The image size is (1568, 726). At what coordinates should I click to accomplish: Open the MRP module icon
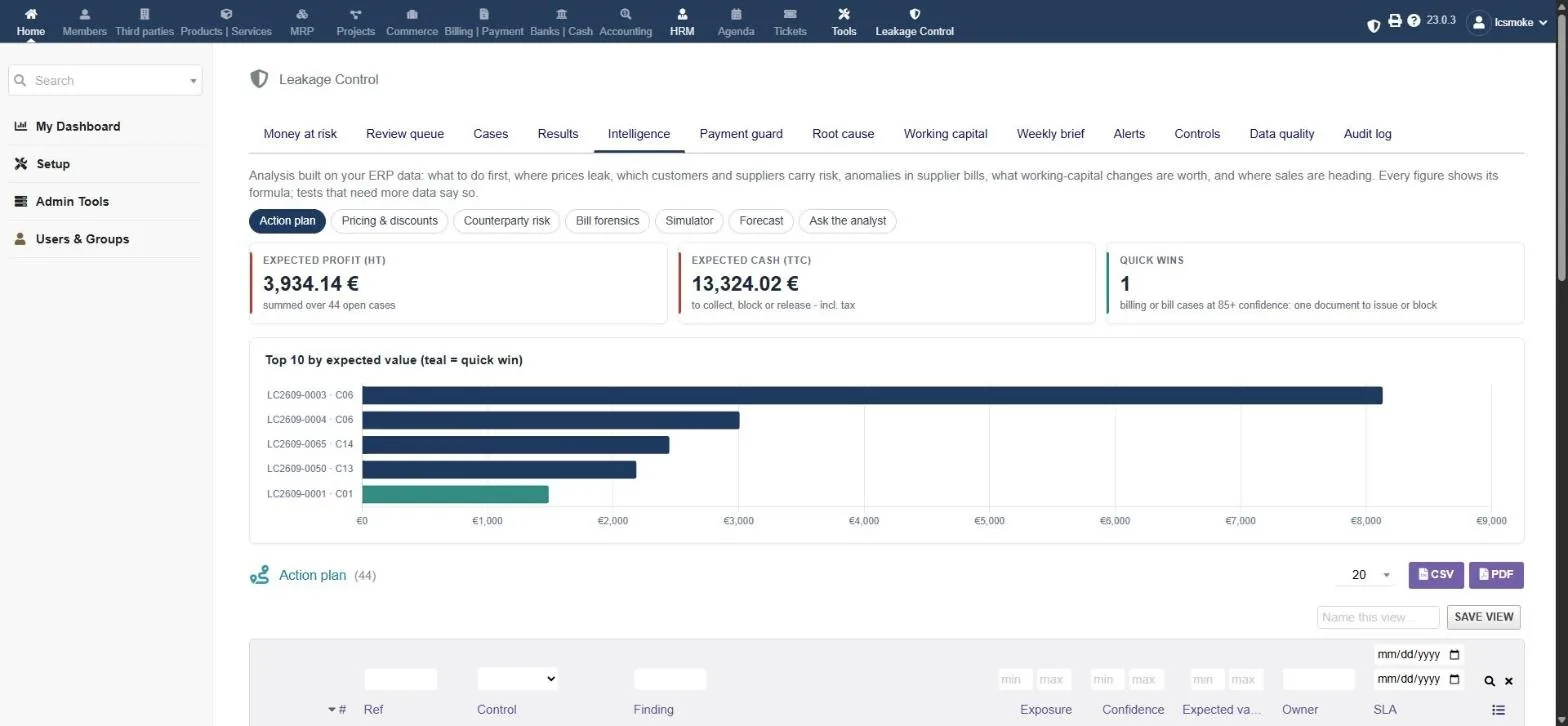302,14
